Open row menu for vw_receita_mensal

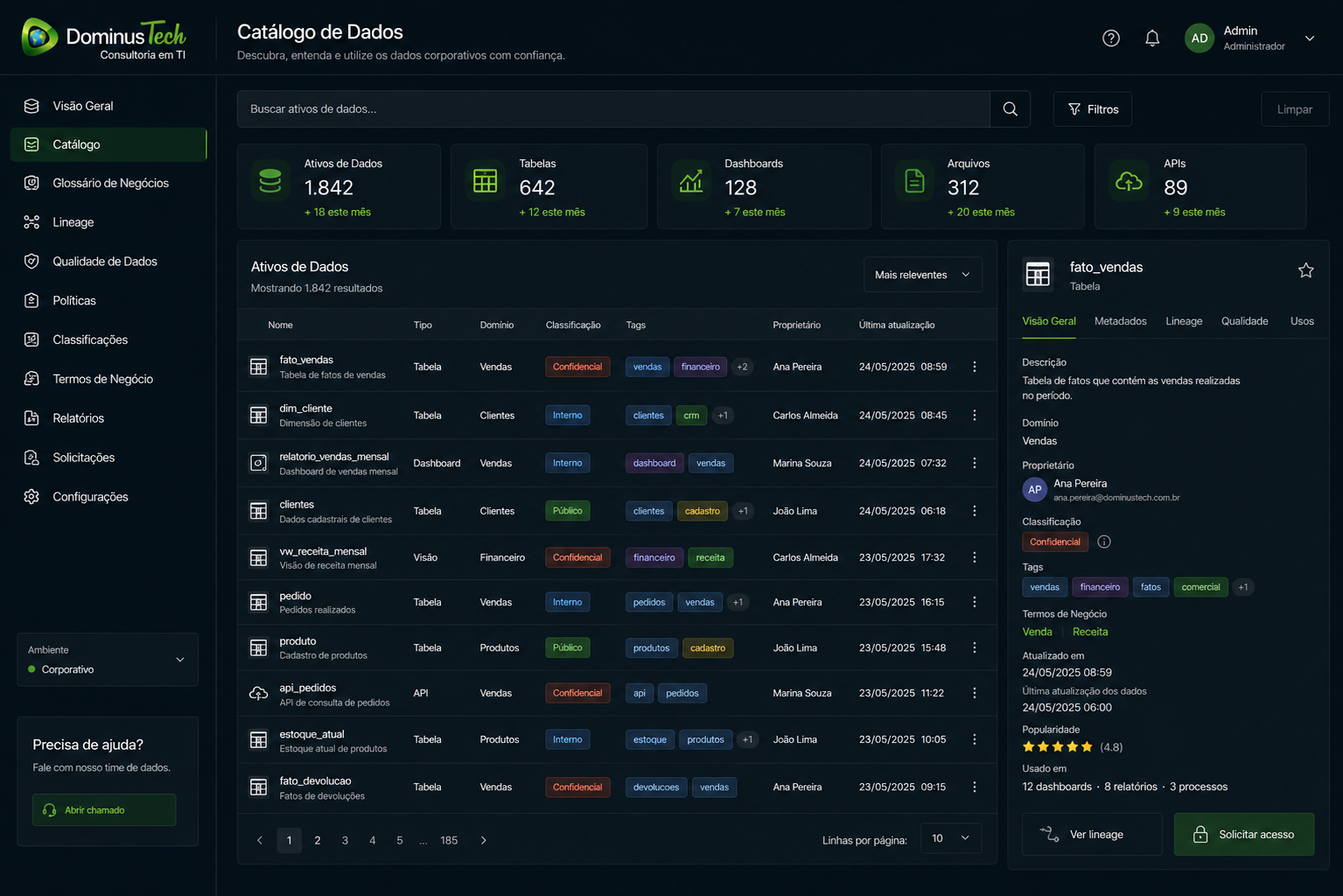click(x=975, y=557)
